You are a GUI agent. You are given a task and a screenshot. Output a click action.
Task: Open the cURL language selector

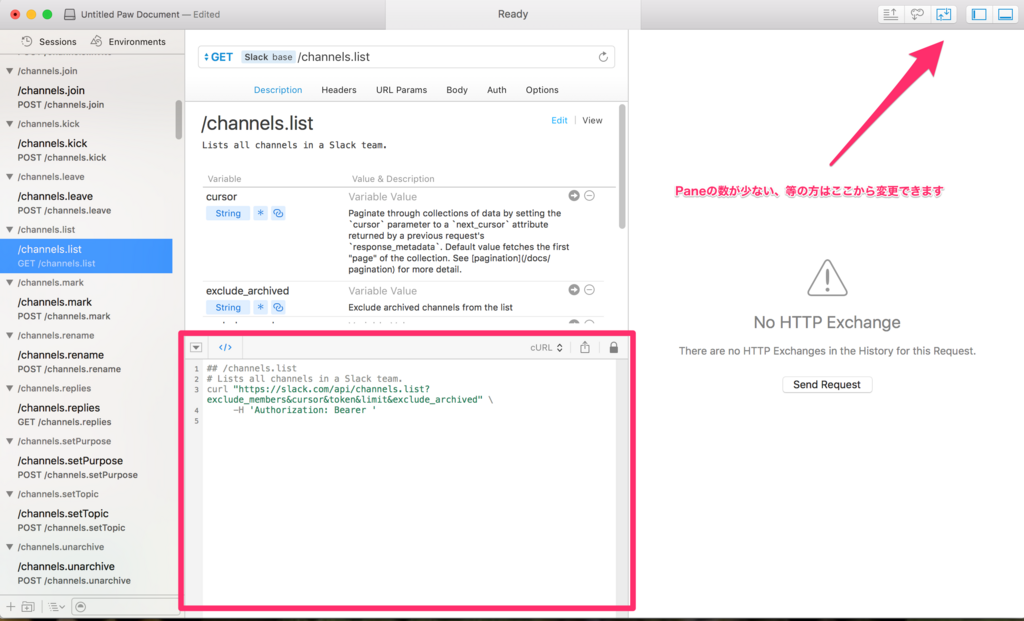(x=547, y=347)
